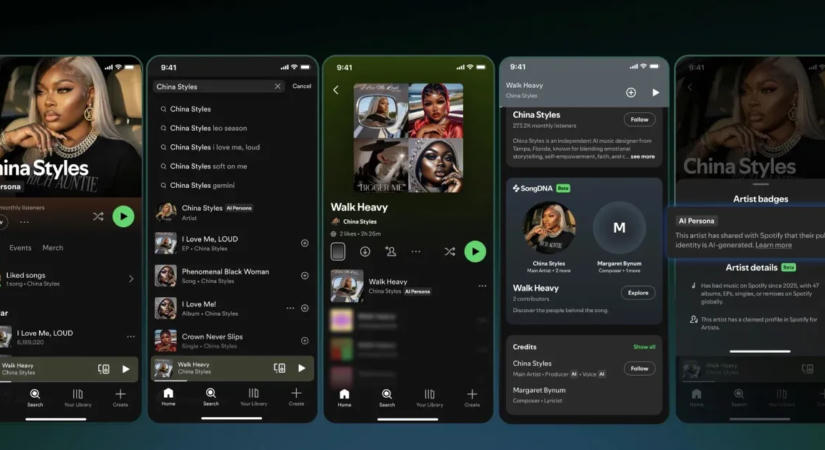Add Walk Heavy using plus on credits header
Viewport: 825px width, 450px height.
click(631, 93)
